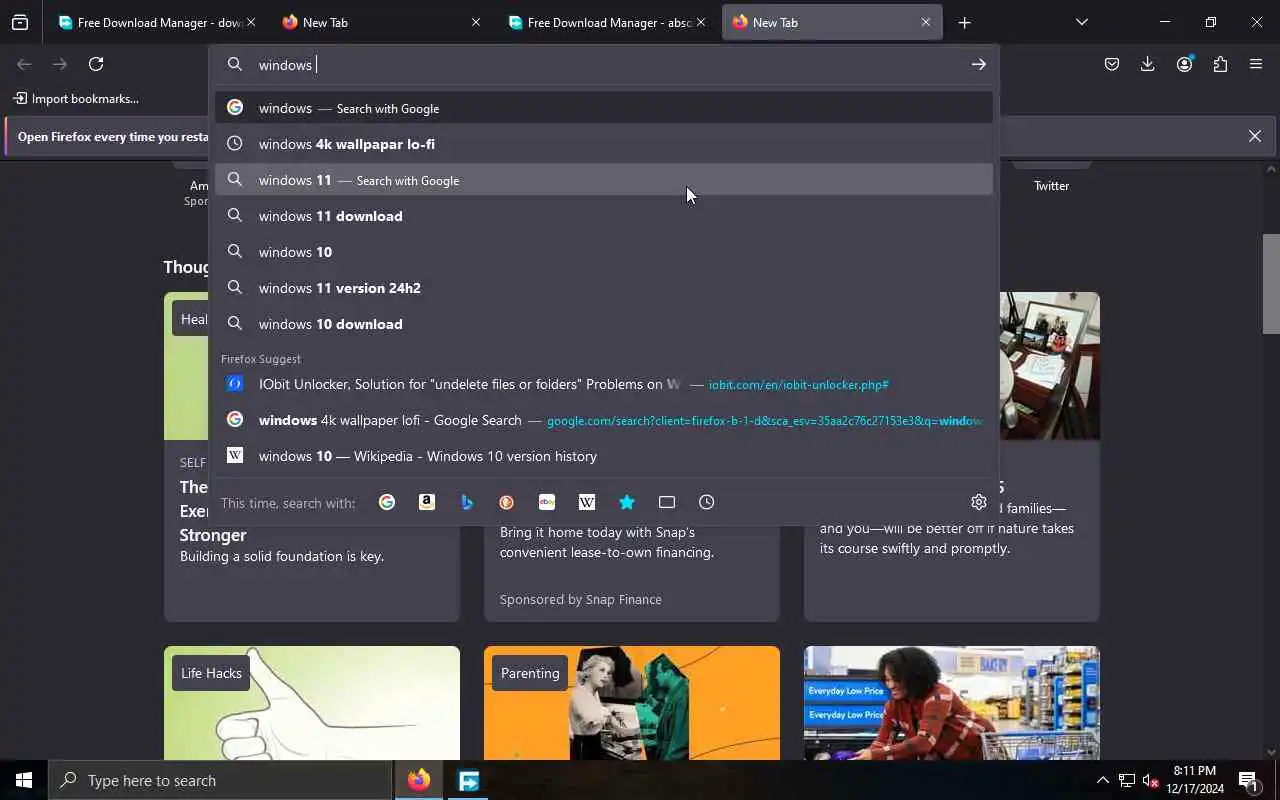Expand the list all tabs chevron
This screenshot has width=1280, height=800.
coord(1082,22)
